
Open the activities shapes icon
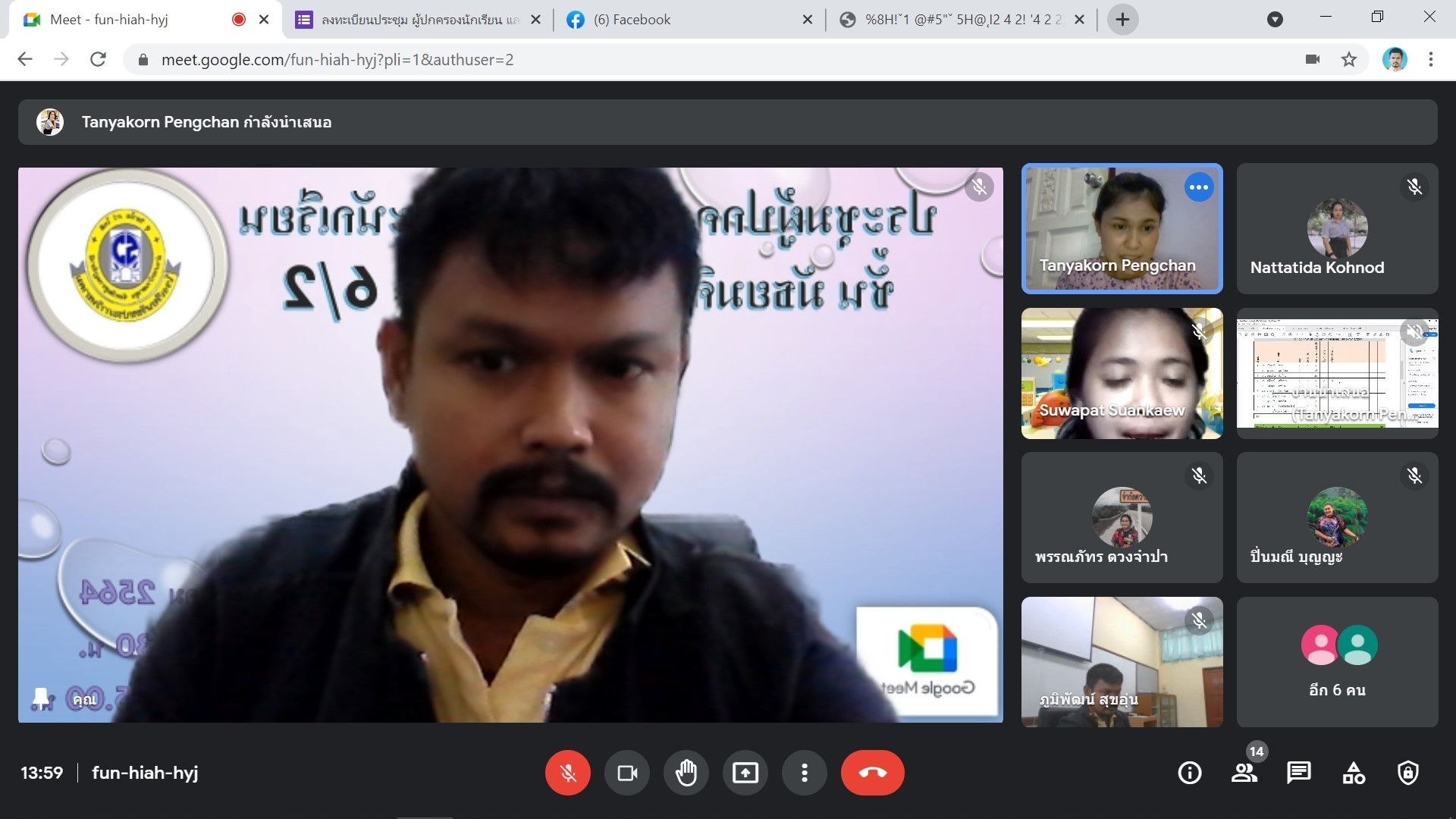click(1353, 773)
